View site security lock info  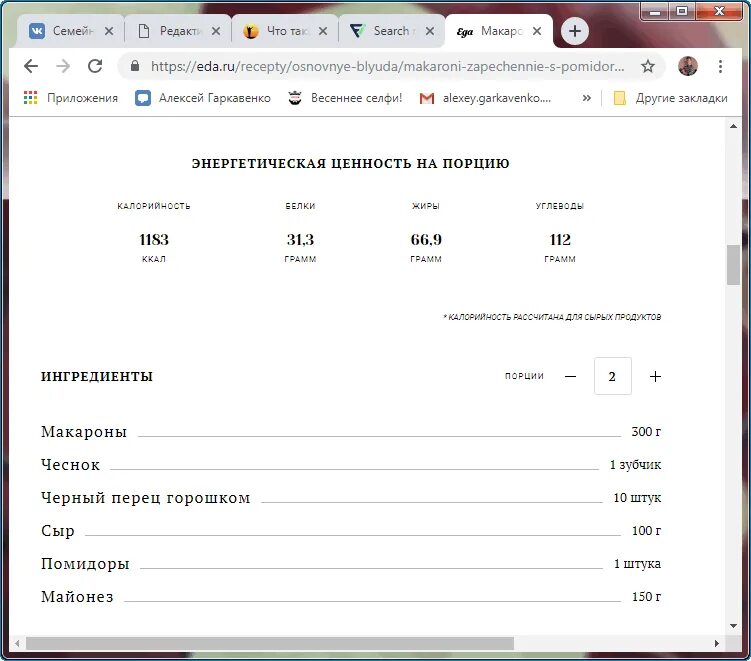click(135, 66)
